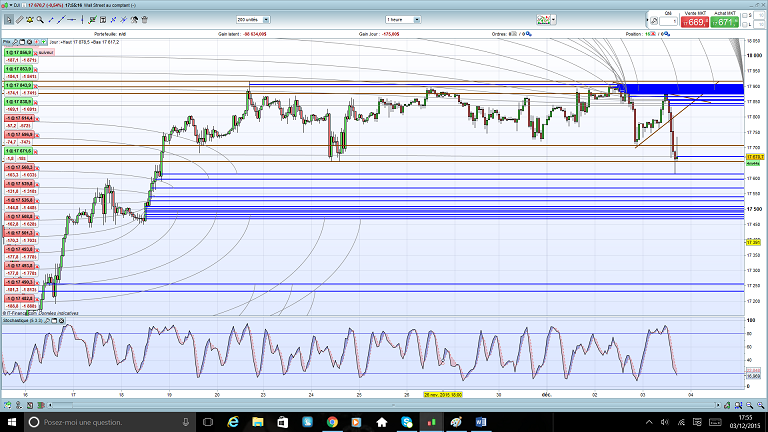Click the red Vente MKT sell button
Image resolution: width=768 pixels, height=432 pixels.
pyautogui.click(x=696, y=20)
